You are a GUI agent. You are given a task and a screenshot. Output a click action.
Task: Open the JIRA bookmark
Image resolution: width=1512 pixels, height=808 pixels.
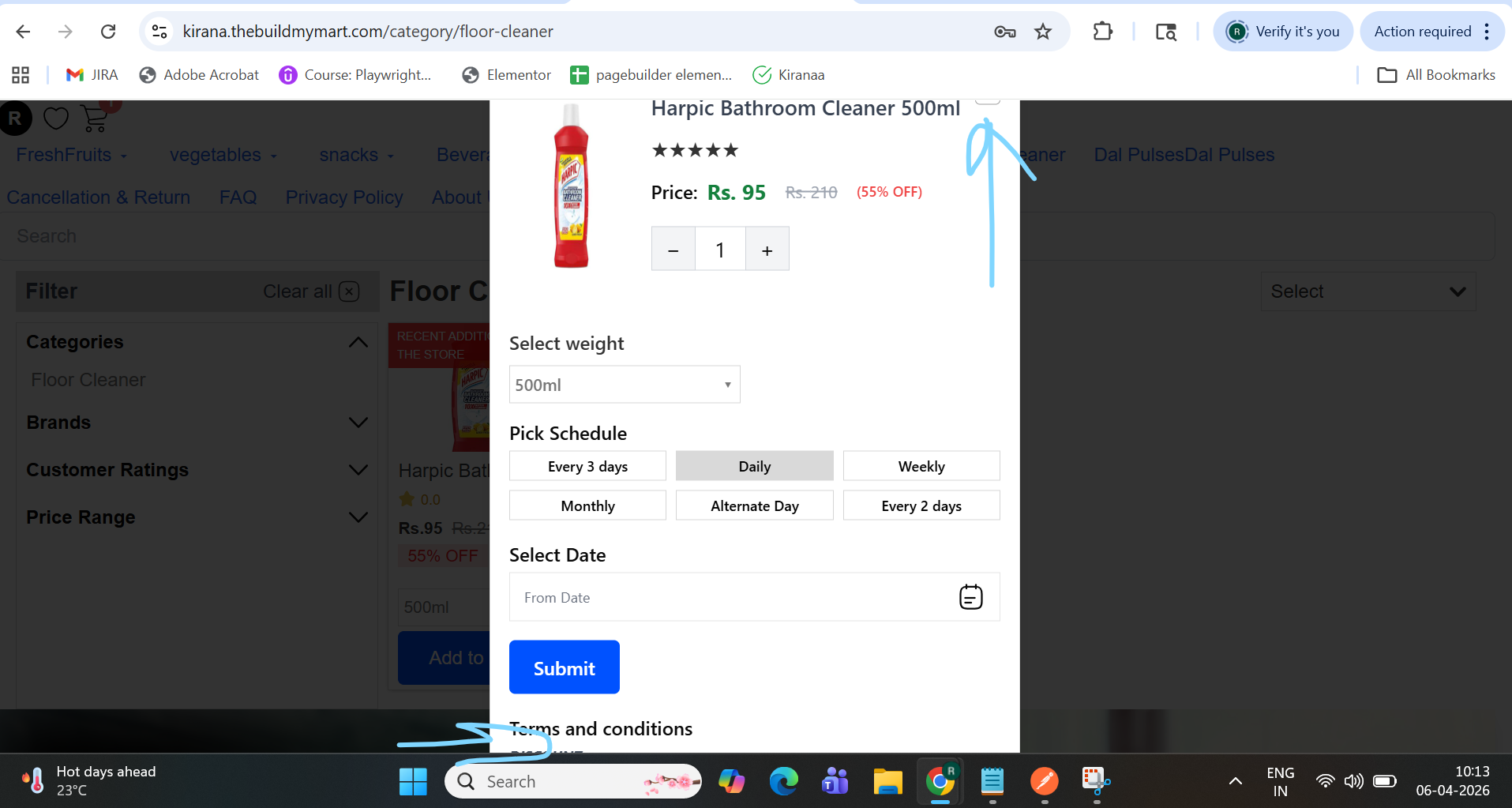[x=92, y=75]
